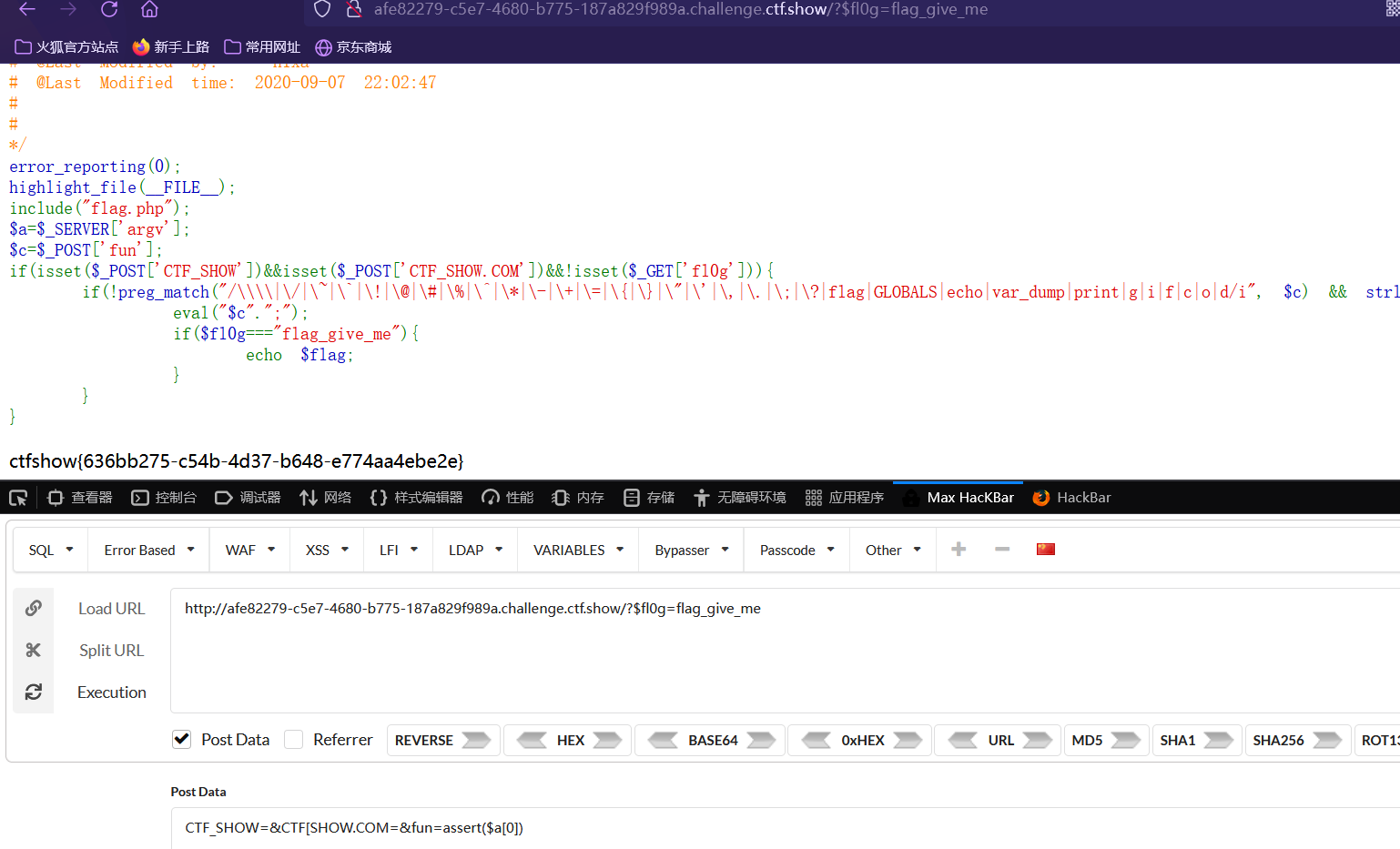Expand the LDAP dropdown
Image resolution: width=1400 pixels, height=849 pixels.
click(475, 550)
